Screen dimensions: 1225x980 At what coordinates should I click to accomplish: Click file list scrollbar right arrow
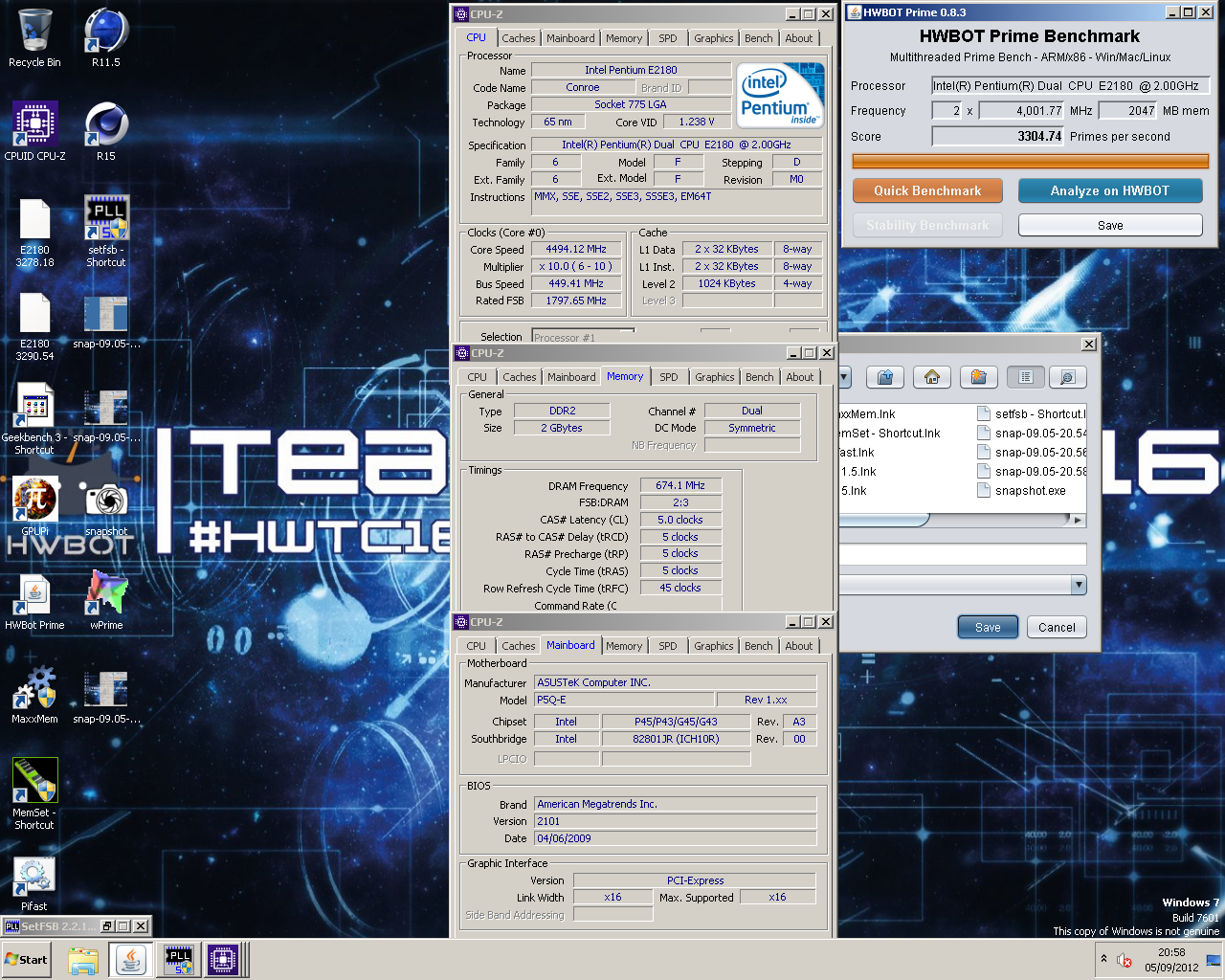tap(1078, 520)
